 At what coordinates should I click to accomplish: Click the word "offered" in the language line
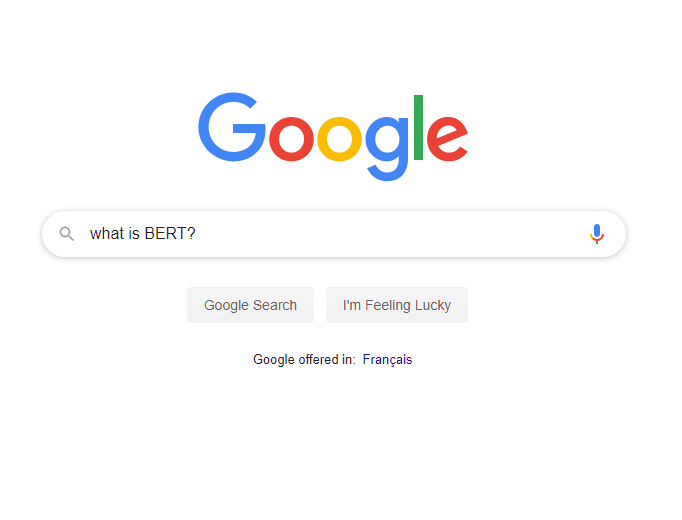[x=320, y=360]
